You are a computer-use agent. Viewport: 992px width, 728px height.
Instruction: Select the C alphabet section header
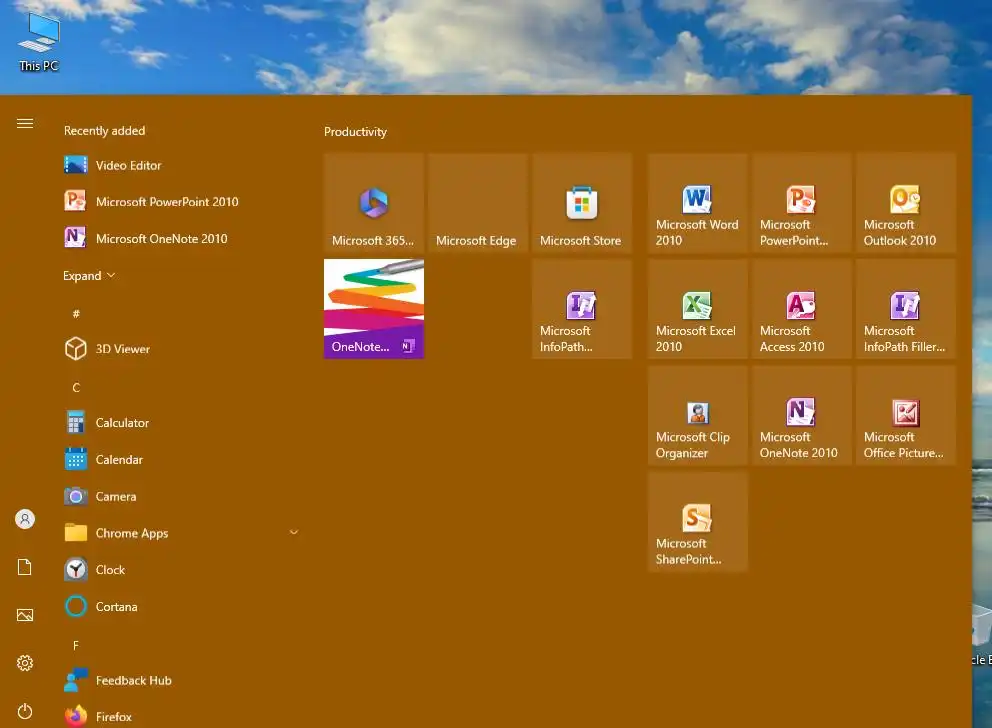[x=76, y=387]
